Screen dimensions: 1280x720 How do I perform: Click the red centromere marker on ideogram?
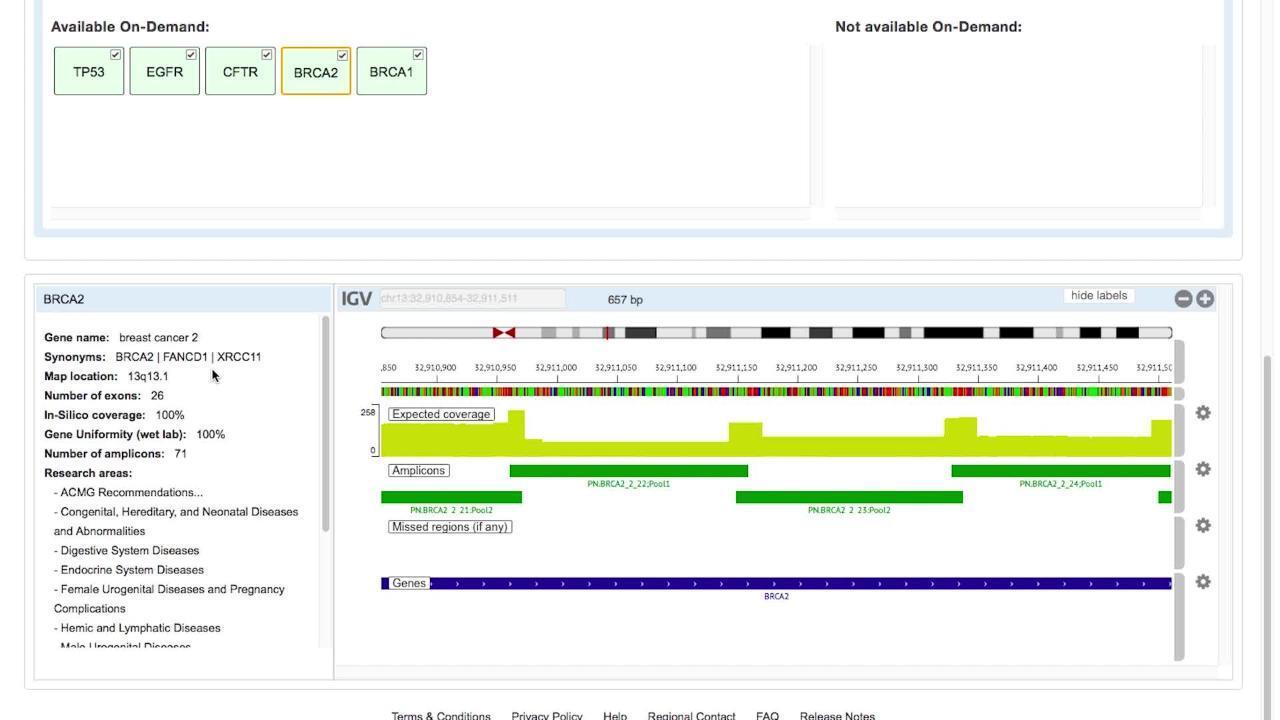[503, 332]
